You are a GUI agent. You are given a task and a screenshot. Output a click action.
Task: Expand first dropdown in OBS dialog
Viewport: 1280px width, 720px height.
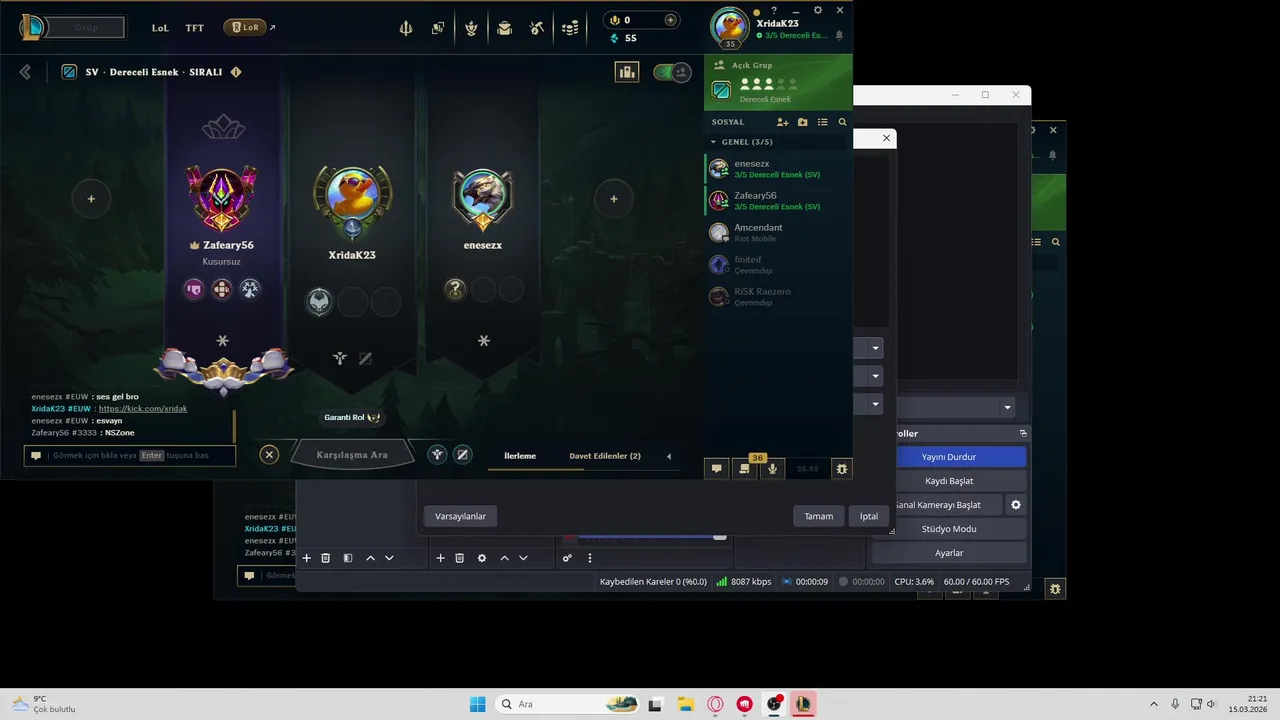[876, 348]
